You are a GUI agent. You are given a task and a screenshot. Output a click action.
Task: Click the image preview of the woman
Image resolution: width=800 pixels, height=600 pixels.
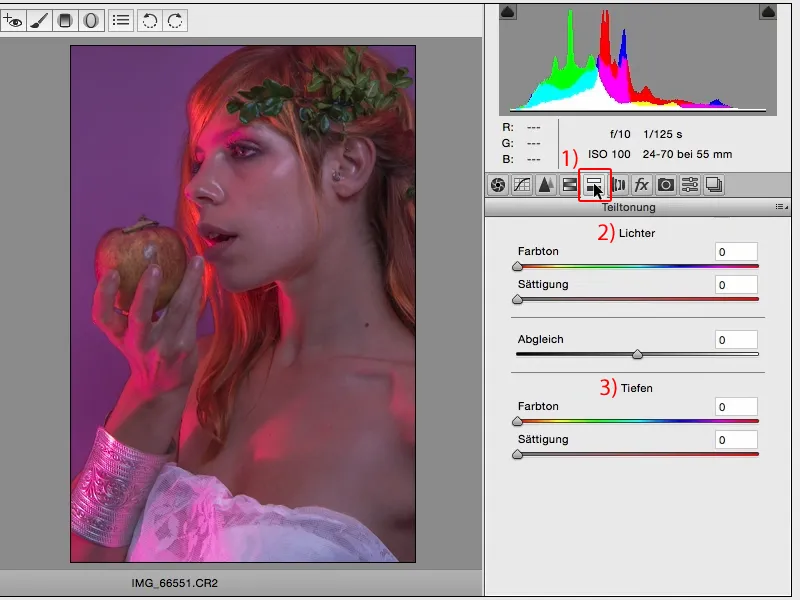(243, 304)
